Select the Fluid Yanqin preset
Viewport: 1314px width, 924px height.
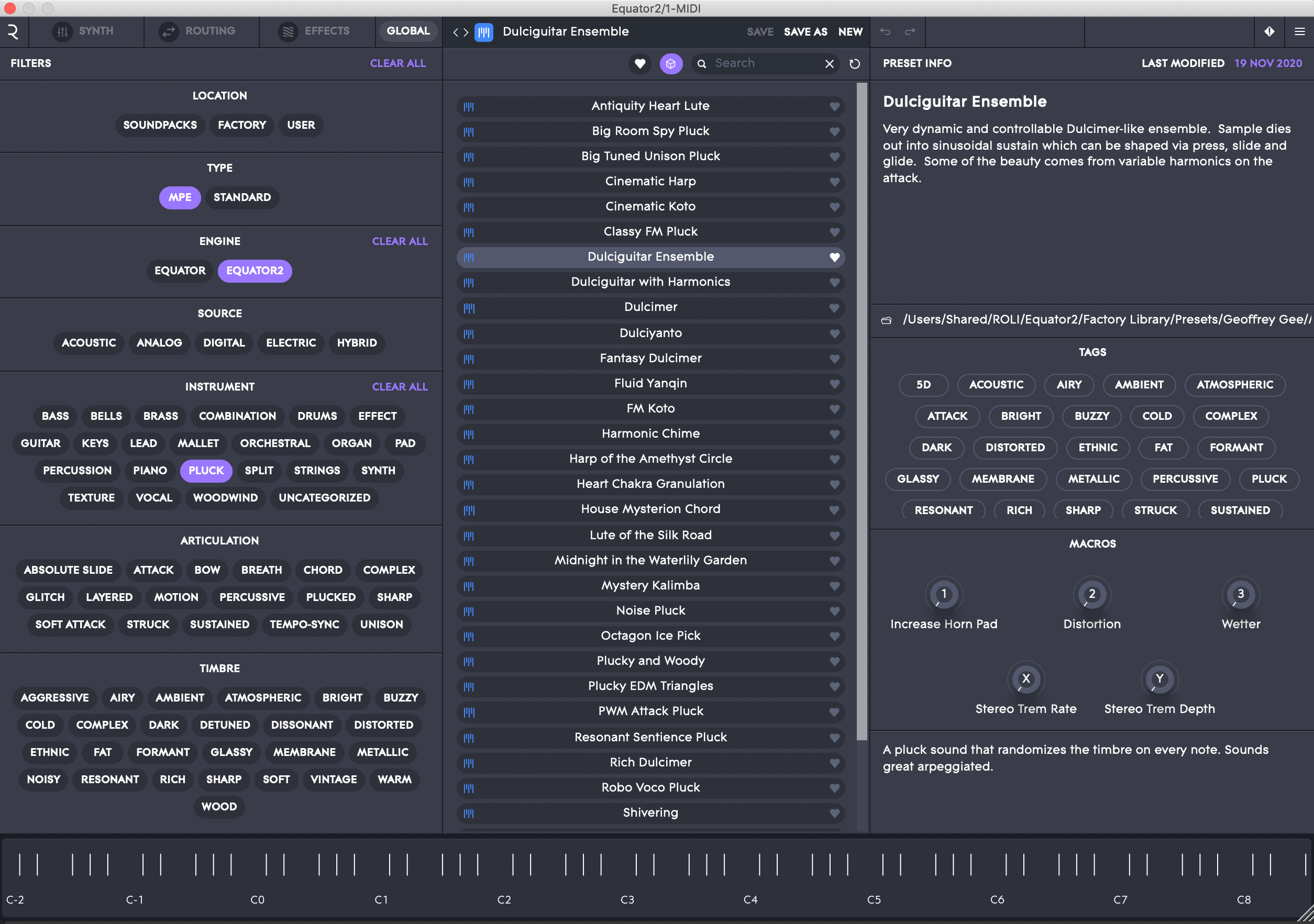[x=650, y=383]
